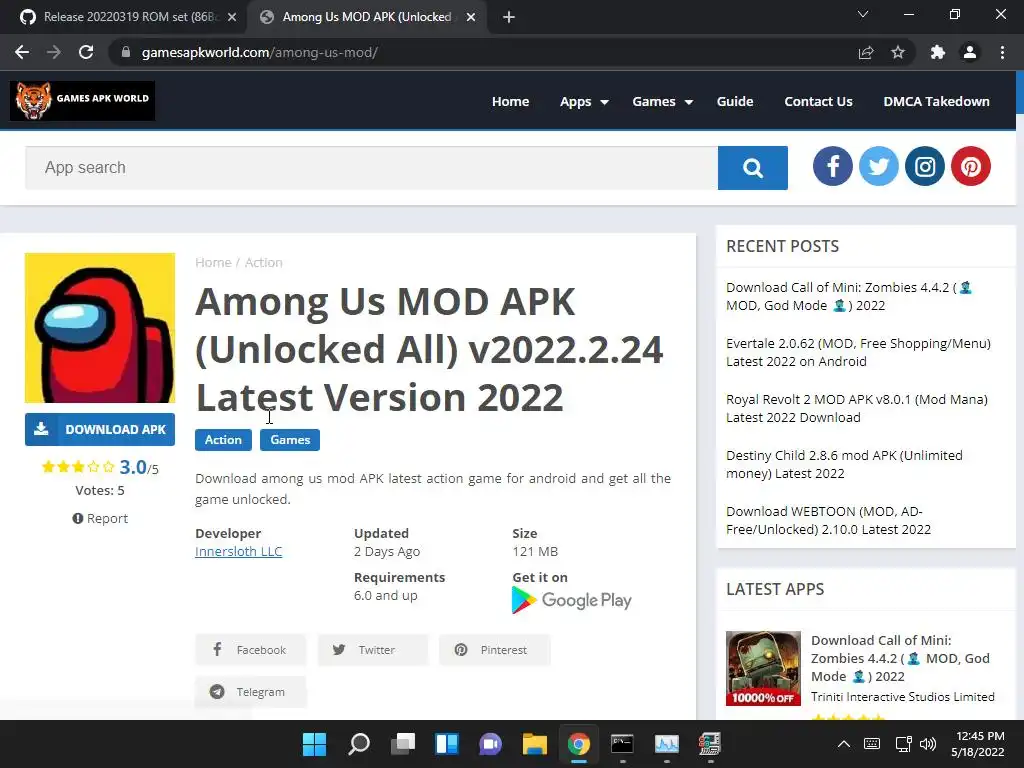Viewport: 1024px width, 768px height.
Task: Open the volume speaker tray icon
Action: click(x=927, y=744)
